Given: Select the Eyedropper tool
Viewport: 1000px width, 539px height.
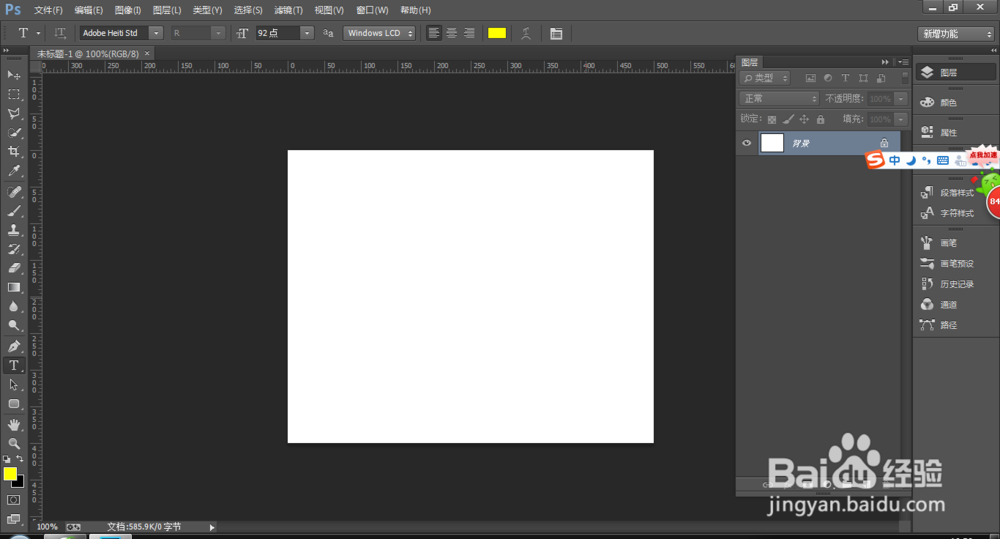Looking at the screenshot, I should tap(13, 171).
